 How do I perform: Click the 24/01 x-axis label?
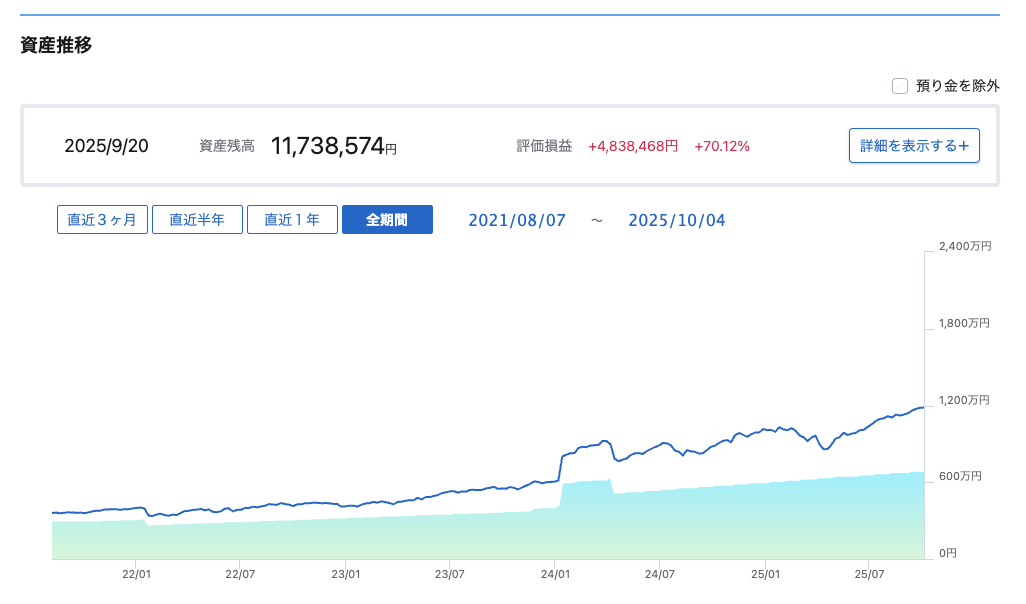point(555,575)
